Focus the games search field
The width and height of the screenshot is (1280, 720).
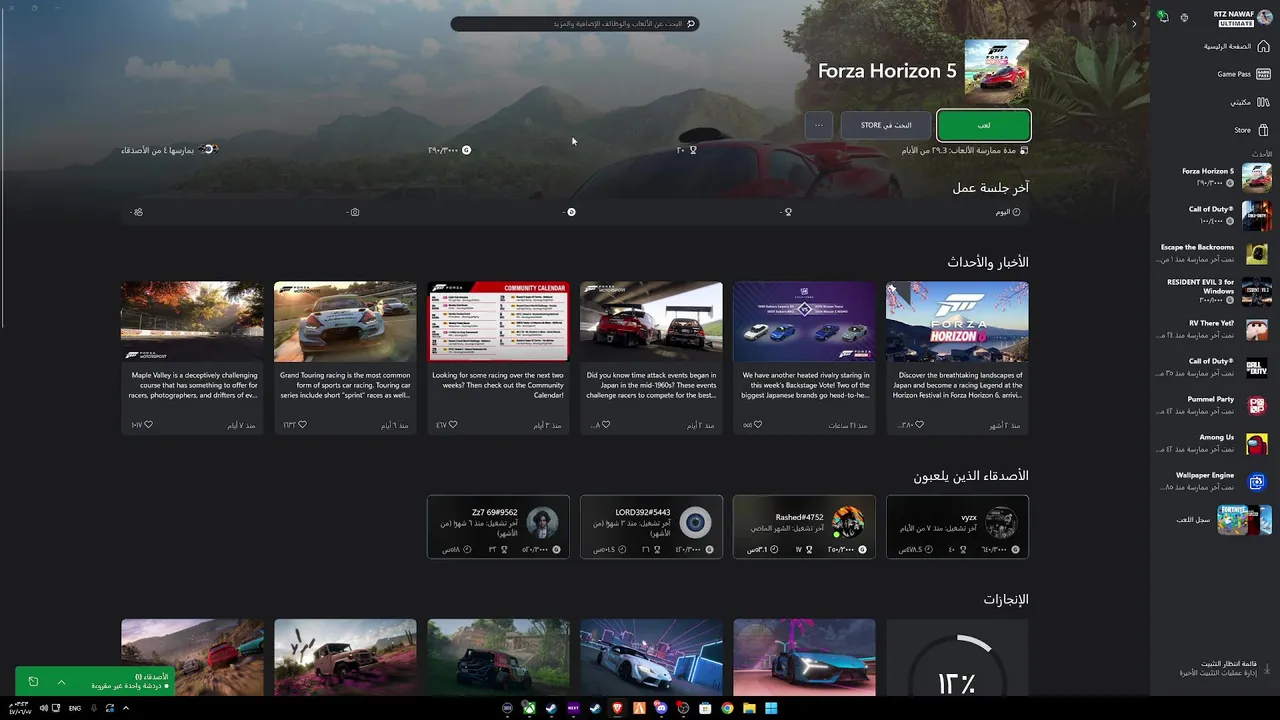575,23
